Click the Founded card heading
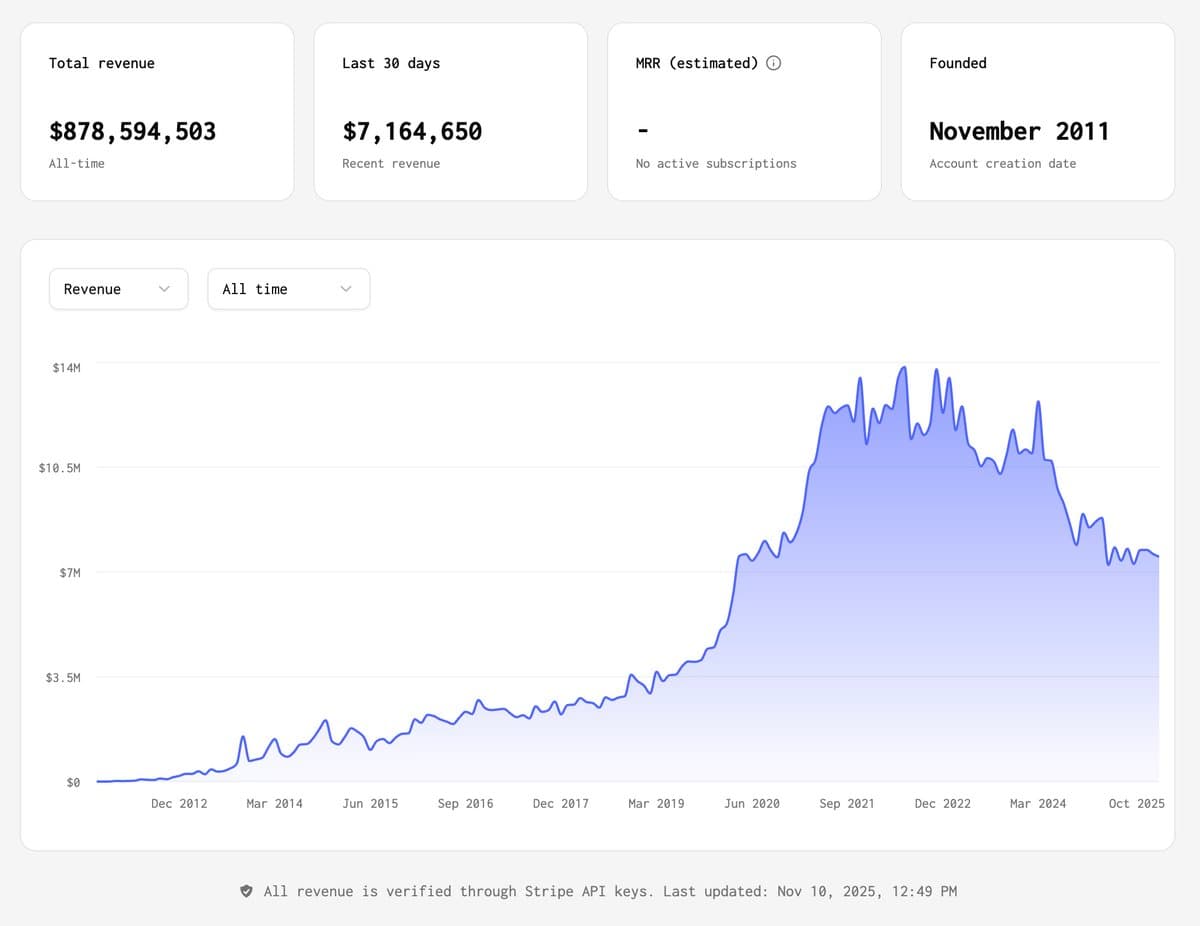 click(958, 63)
